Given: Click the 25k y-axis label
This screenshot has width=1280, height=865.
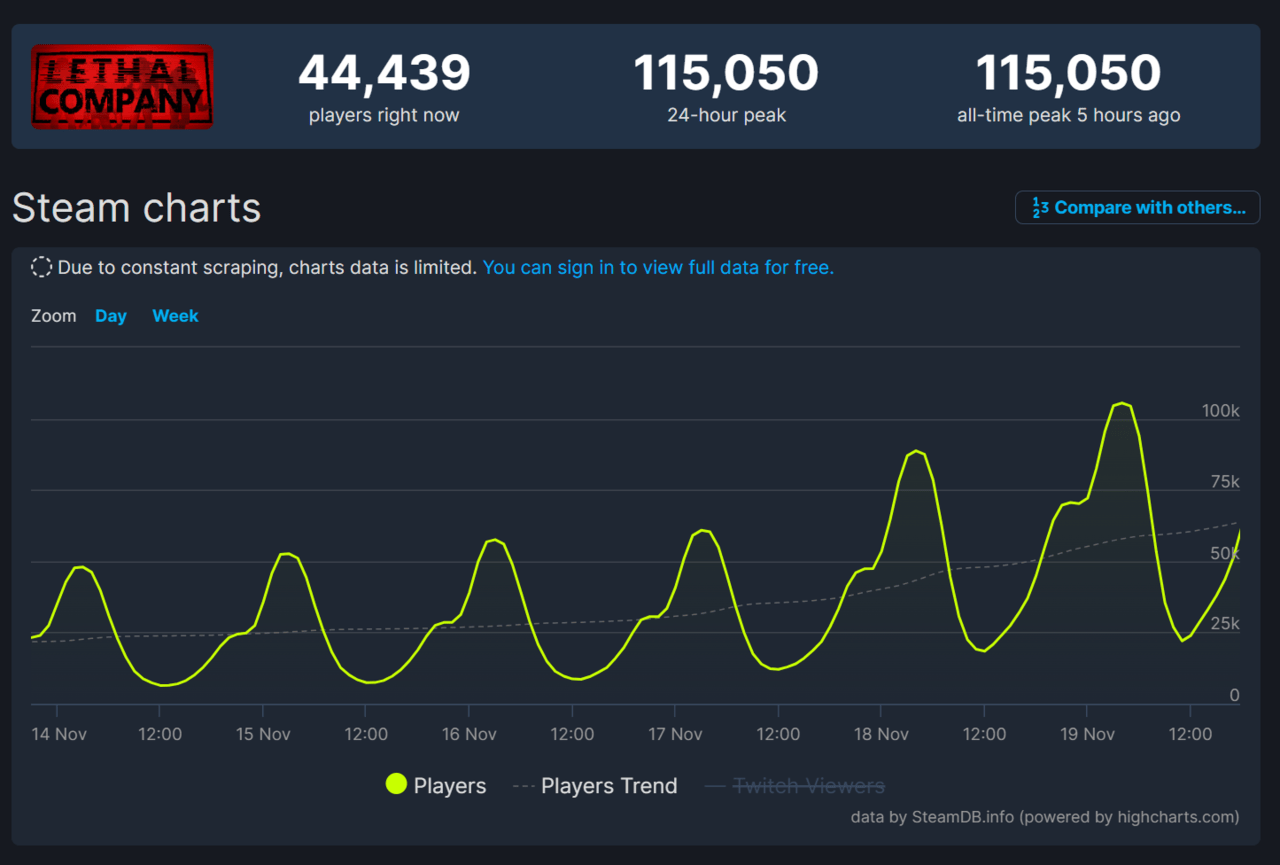Looking at the screenshot, I should pos(1225,624).
